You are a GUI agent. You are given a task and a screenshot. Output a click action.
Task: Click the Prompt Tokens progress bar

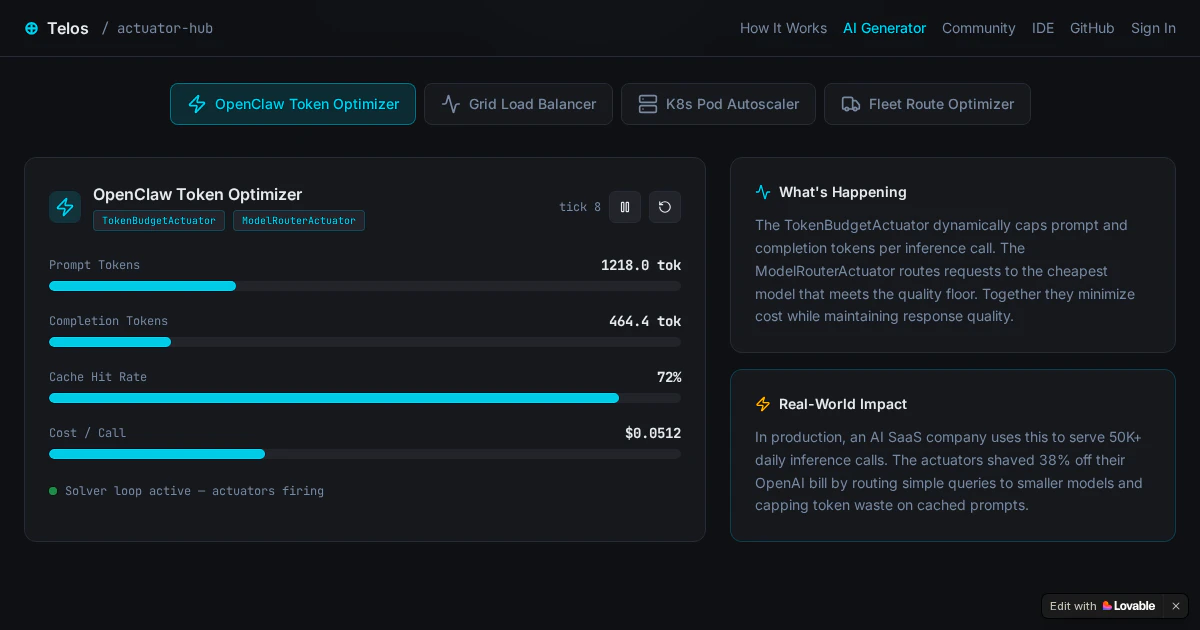[365, 286]
